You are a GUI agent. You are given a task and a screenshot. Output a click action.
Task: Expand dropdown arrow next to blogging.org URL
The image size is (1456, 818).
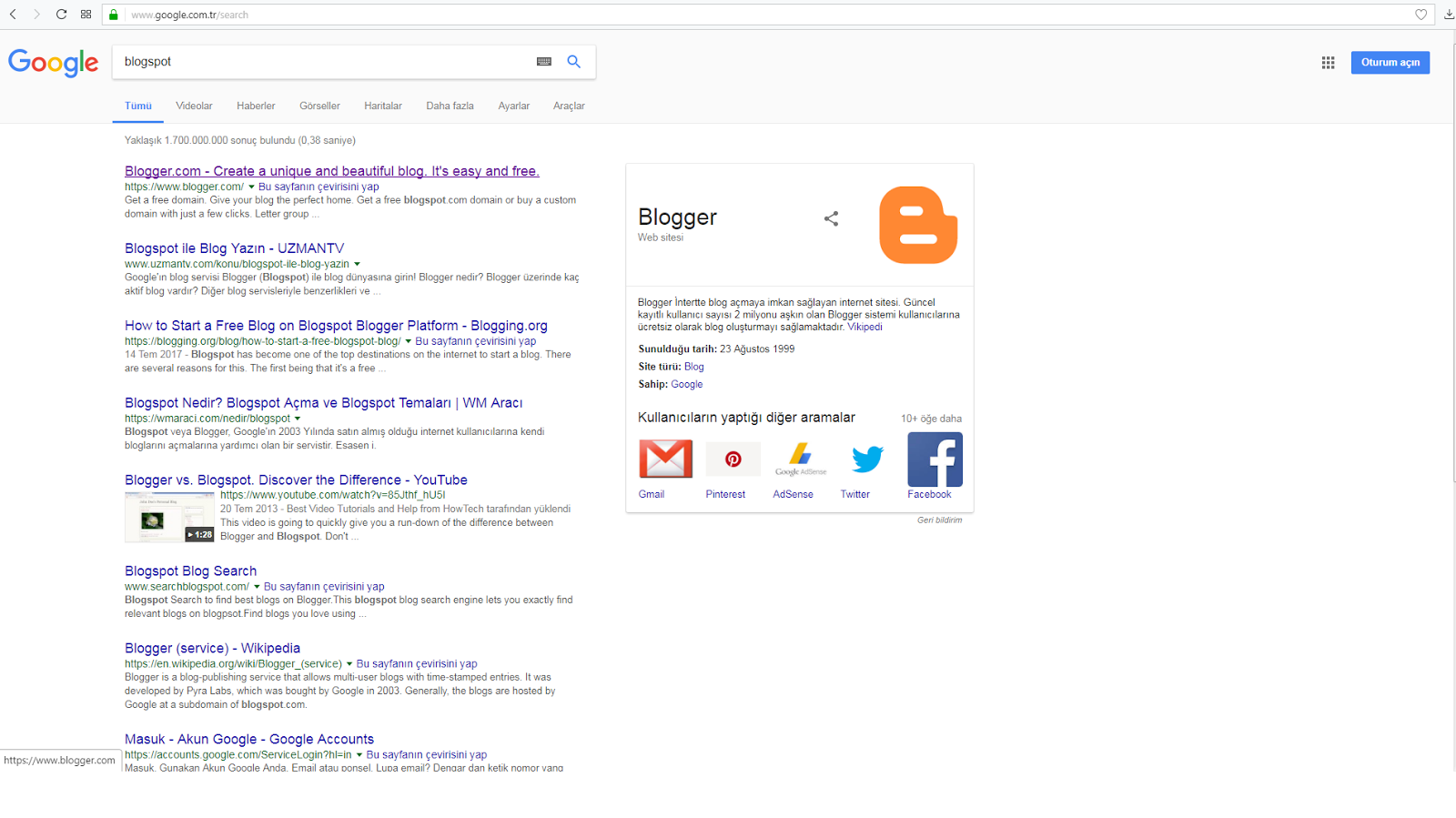pos(408,341)
